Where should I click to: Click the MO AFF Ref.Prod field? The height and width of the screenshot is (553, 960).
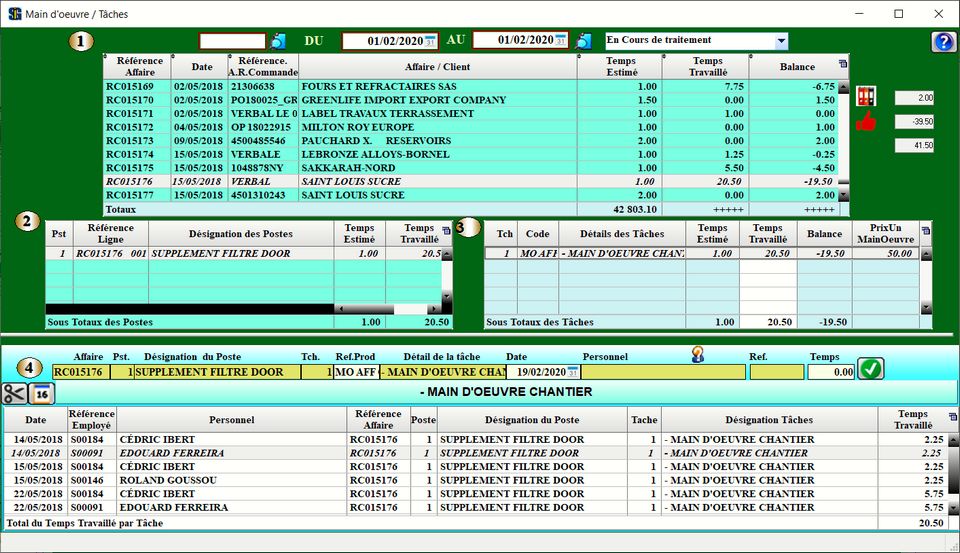(356, 372)
